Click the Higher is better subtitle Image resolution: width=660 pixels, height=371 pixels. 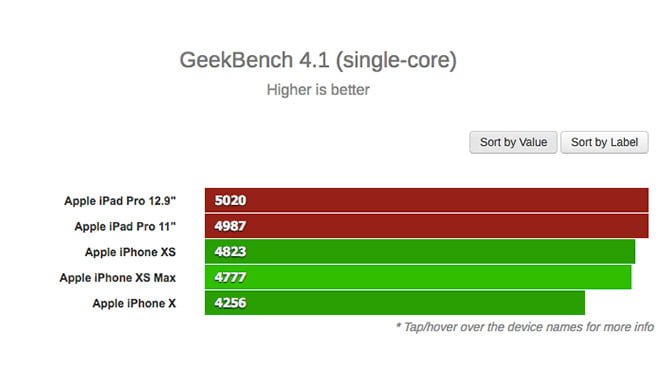[x=318, y=90]
